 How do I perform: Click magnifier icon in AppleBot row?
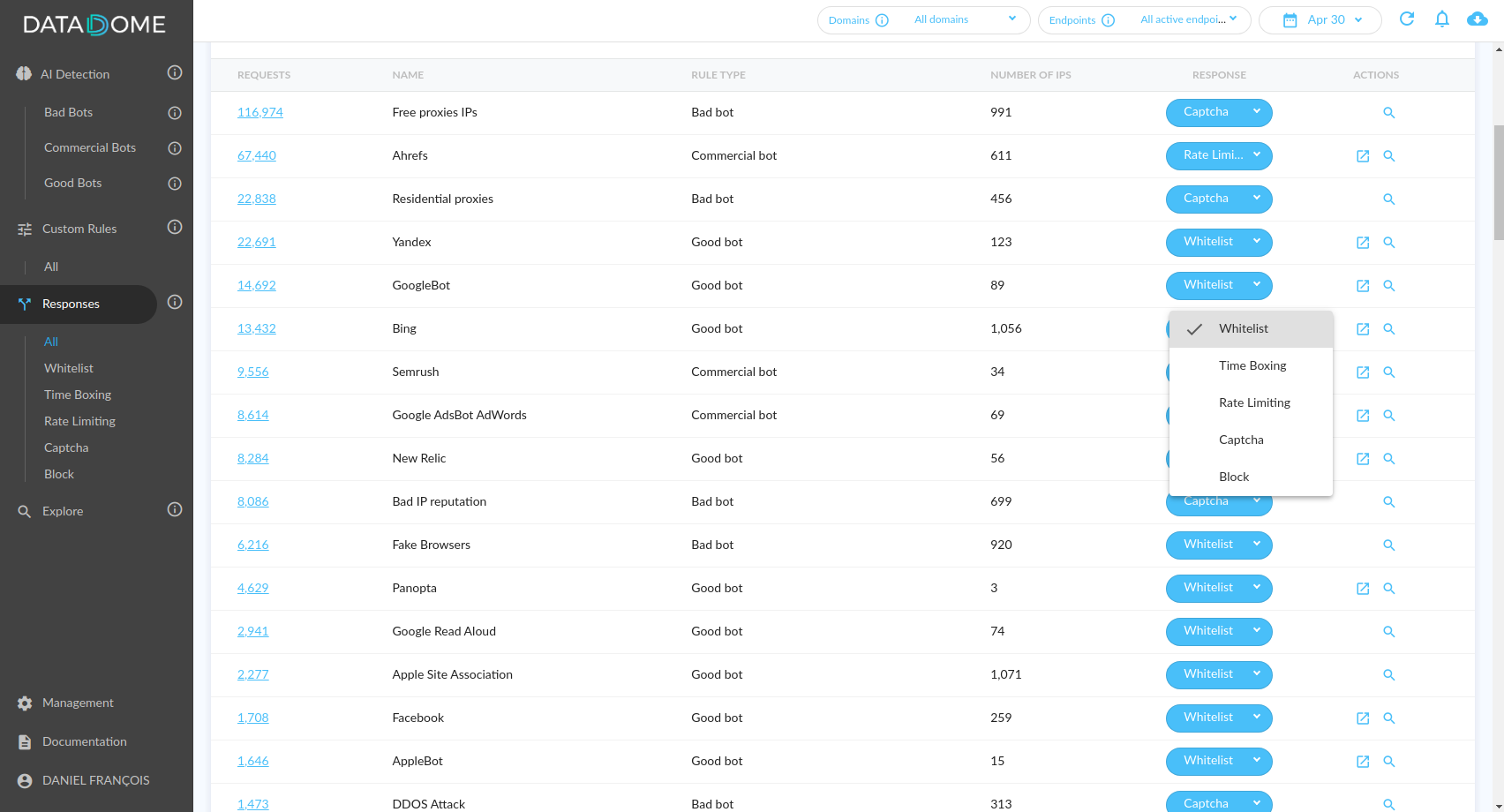click(1388, 762)
